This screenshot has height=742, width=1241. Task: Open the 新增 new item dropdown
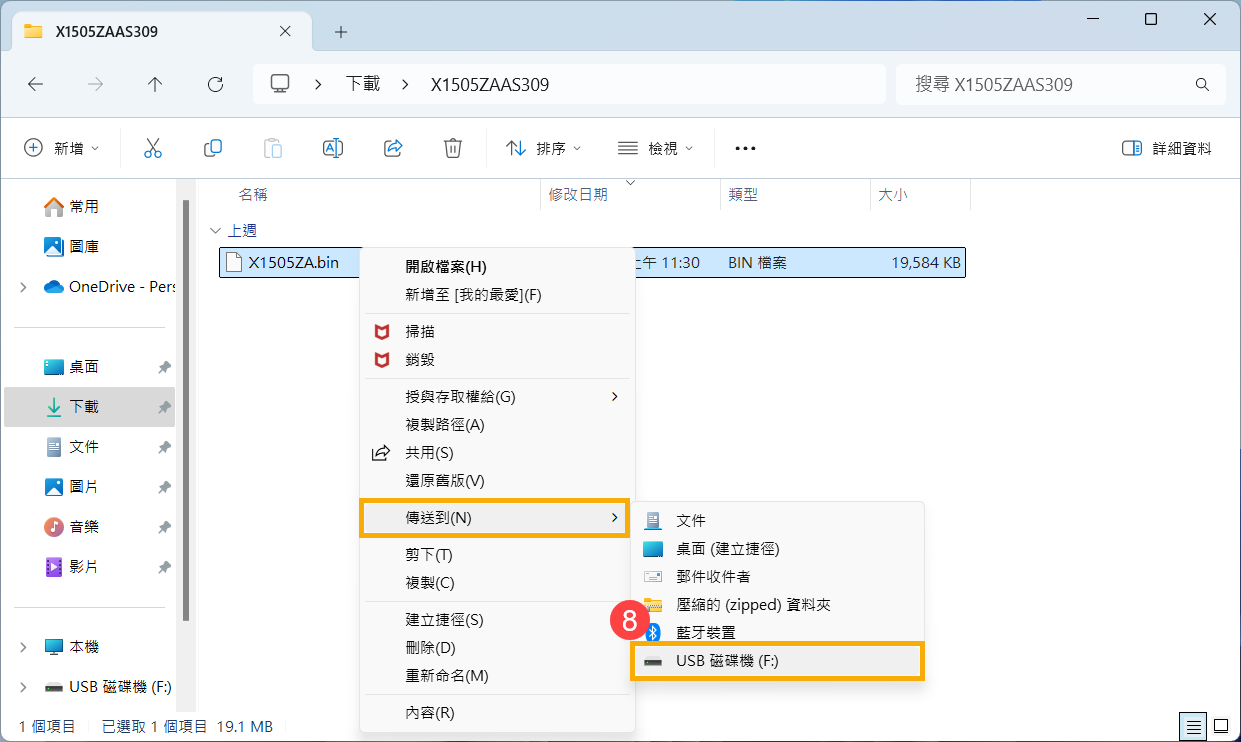(x=62, y=147)
